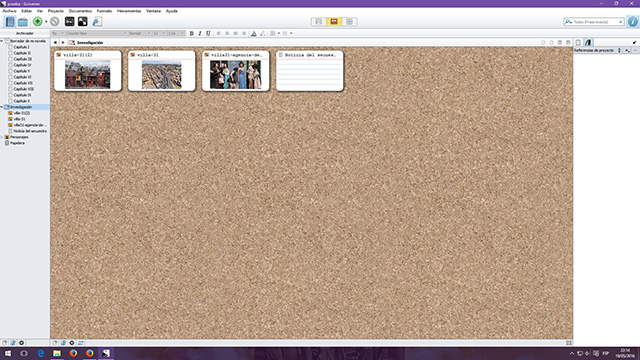The width and height of the screenshot is (640, 360).
Task: Show inspector notes clipboard icon
Action: pyautogui.click(x=578, y=42)
